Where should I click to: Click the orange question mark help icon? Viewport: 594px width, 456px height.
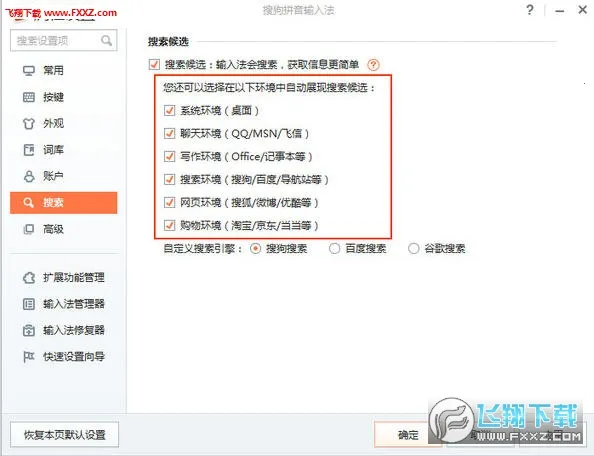click(373, 65)
